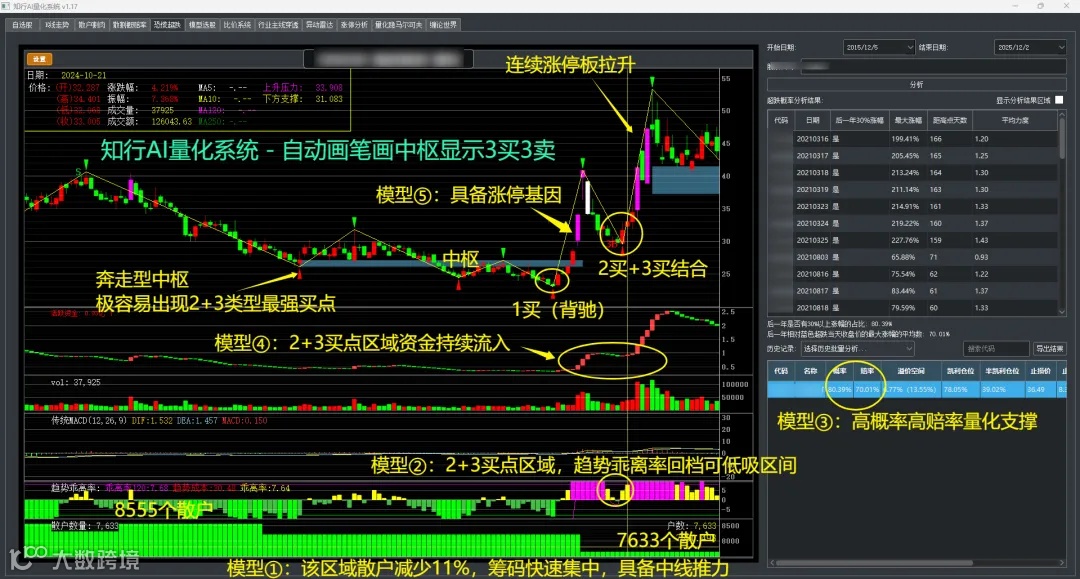The width and height of the screenshot is (1080, 579).
Task: Click the 分析 button
Action: (916, 85)
